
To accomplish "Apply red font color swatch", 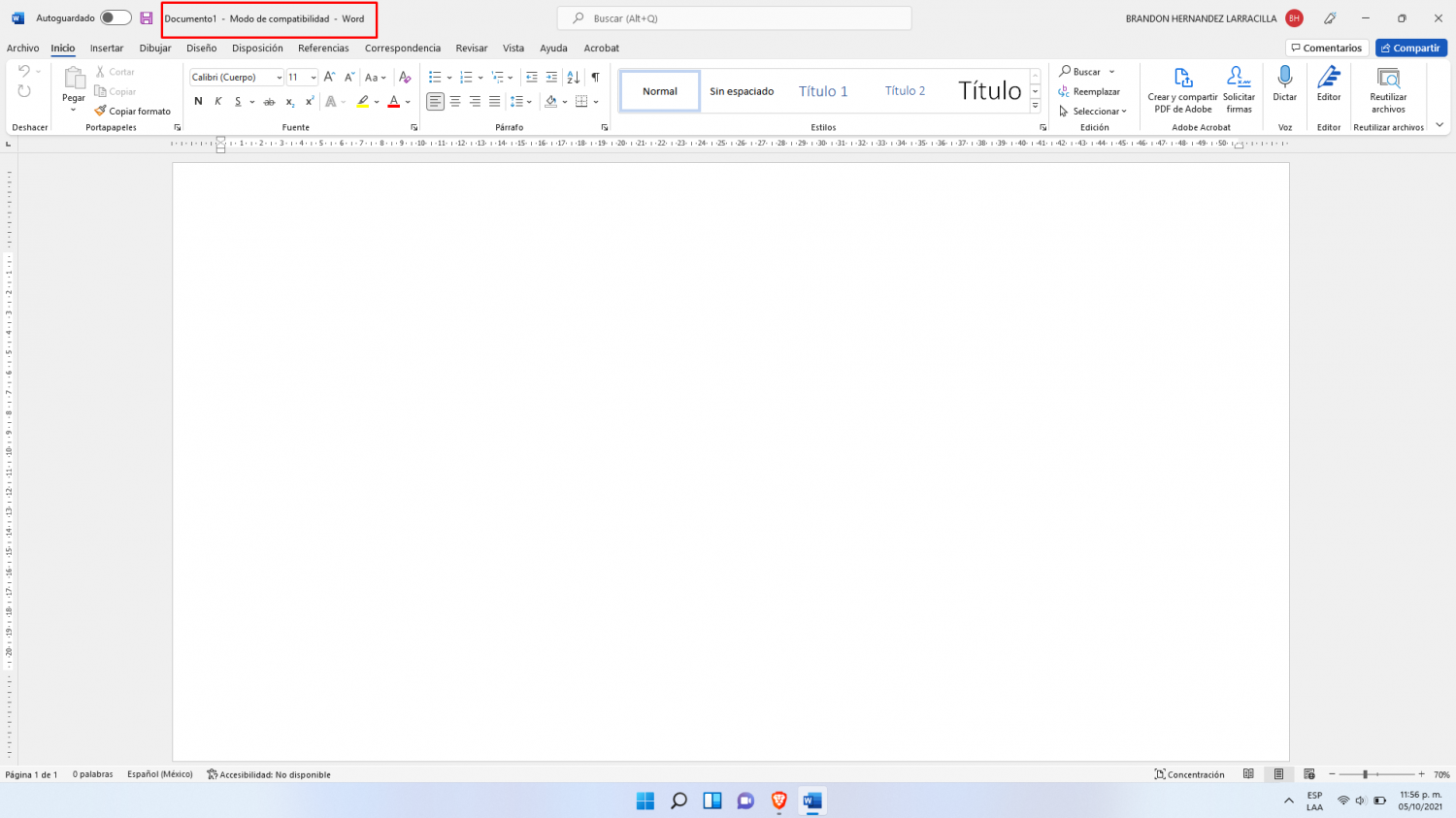I will (x=394, y=102).
